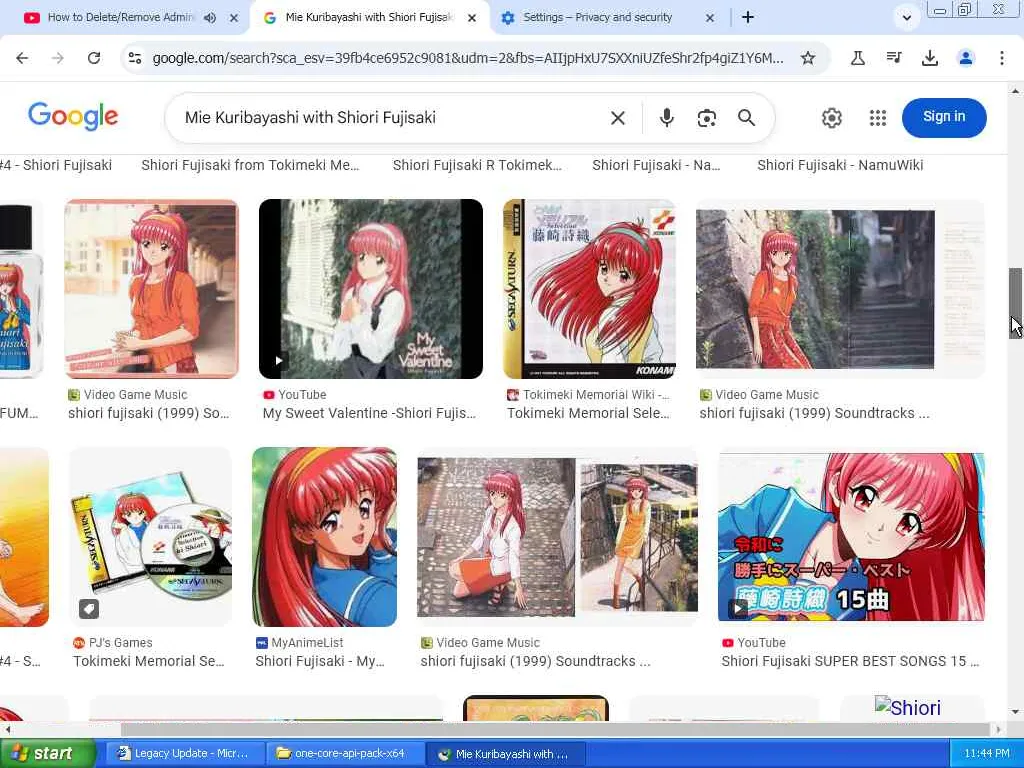The height and width of the screenshot is (768, 1024).
Task: Open Tokimeki Memorial Sele... wiki title
Action: (x=588, y=413)
